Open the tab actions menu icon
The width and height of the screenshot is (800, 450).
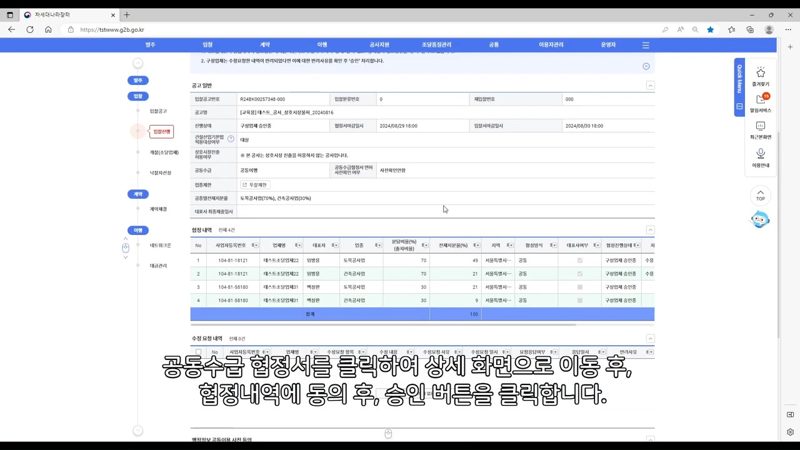tap(10, 15)
